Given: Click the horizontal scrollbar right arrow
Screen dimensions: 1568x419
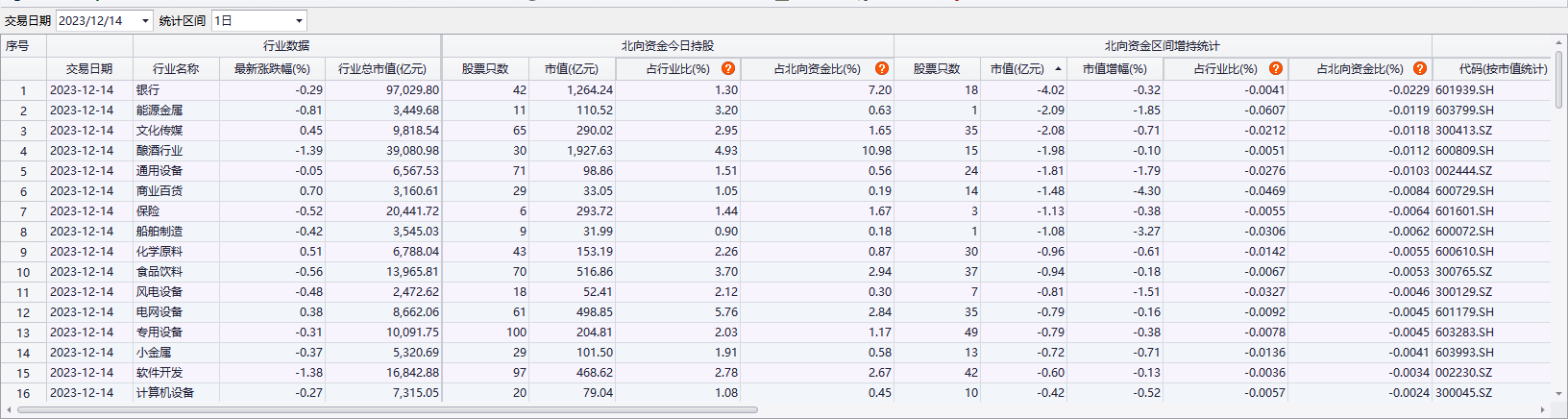Looking at the screenshot, I should coord(1543,410).
